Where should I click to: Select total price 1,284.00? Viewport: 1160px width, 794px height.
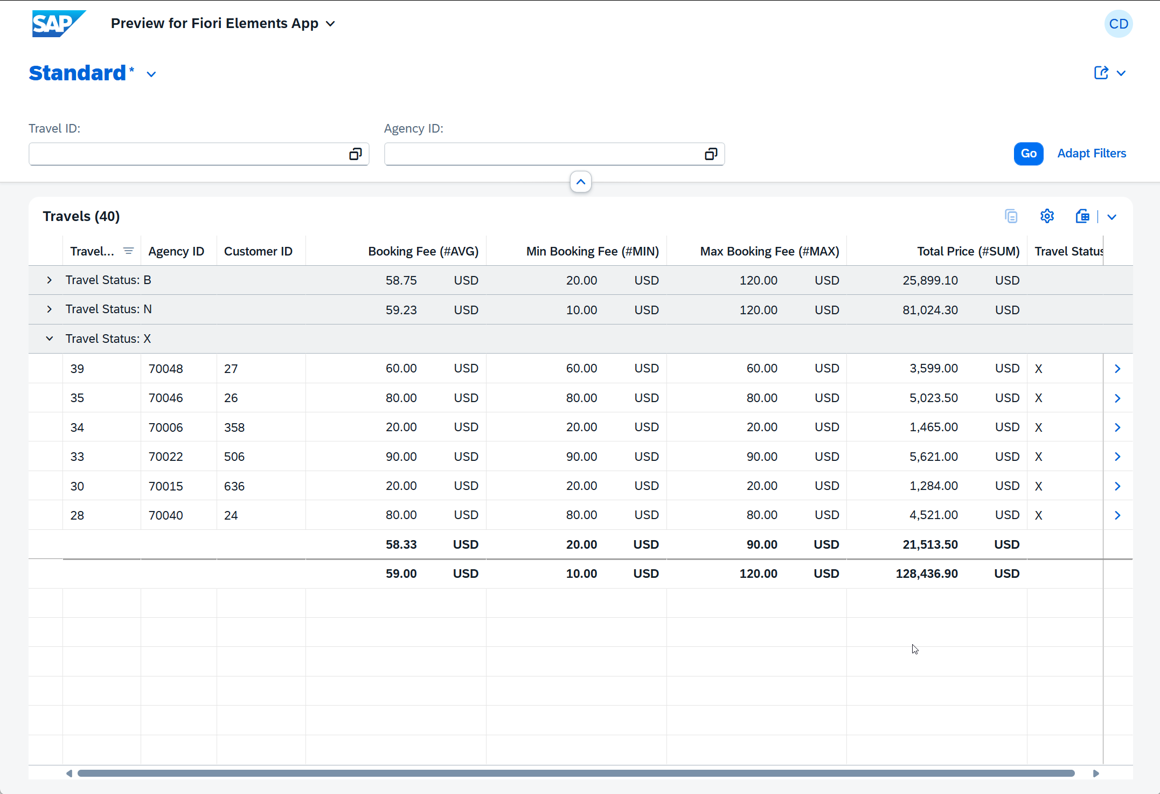pos(934,486)
